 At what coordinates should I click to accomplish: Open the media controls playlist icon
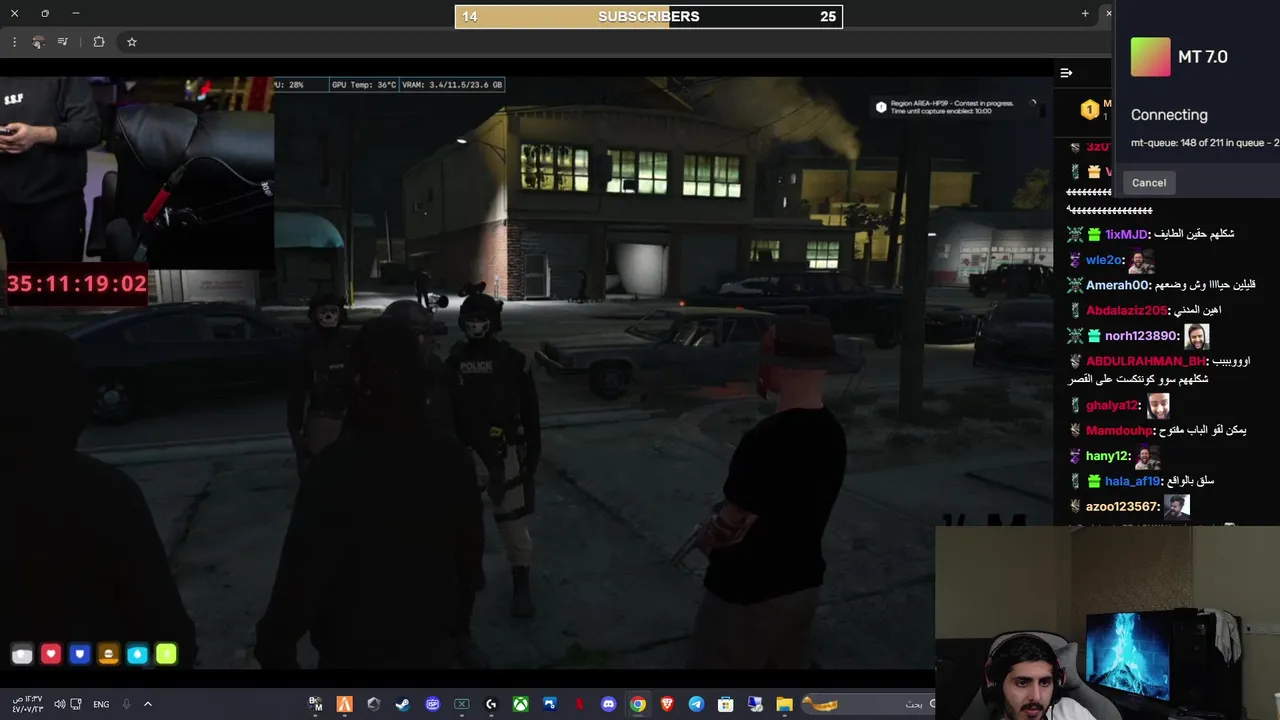pyautogui.click(x=63, y=42)
